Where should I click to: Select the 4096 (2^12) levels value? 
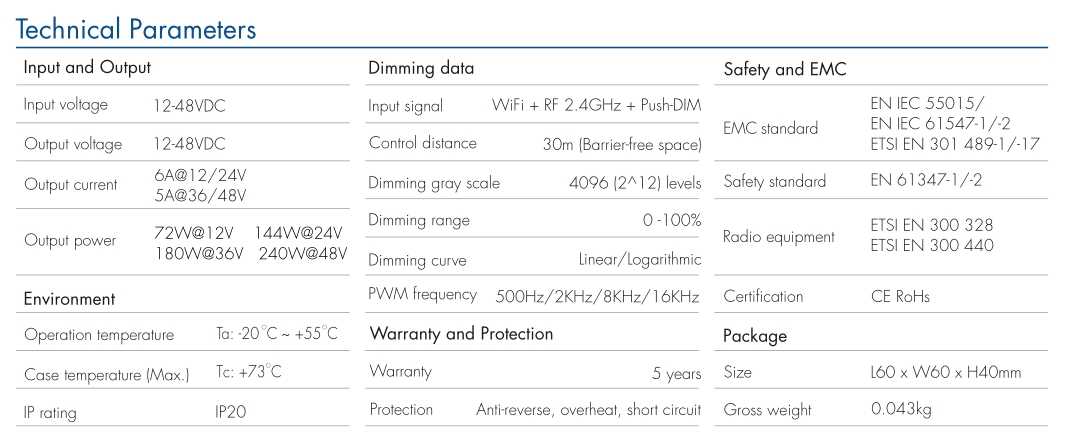635,183
